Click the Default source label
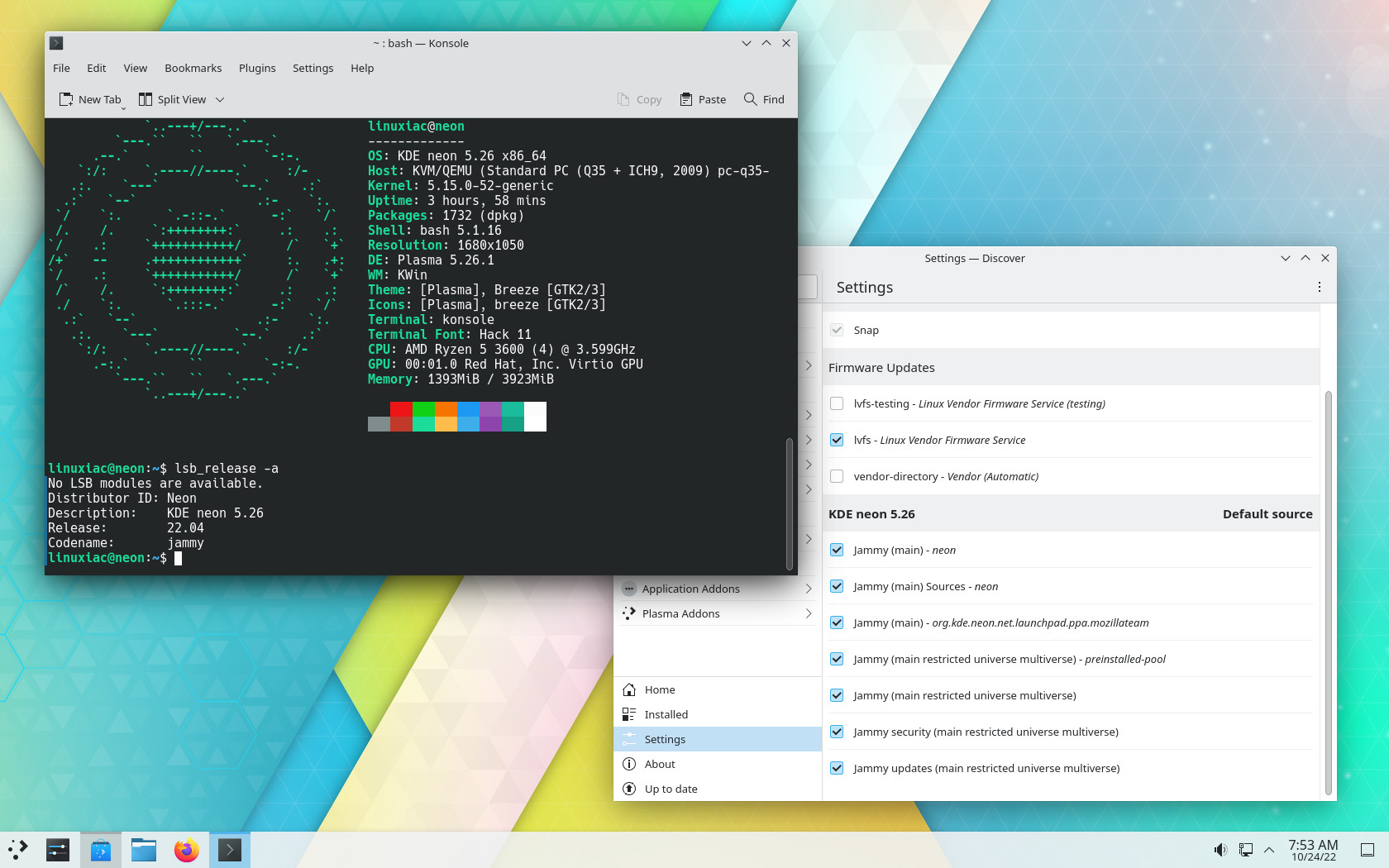Viewport: 1389px width, 868px height. [x=1267, y=513]
